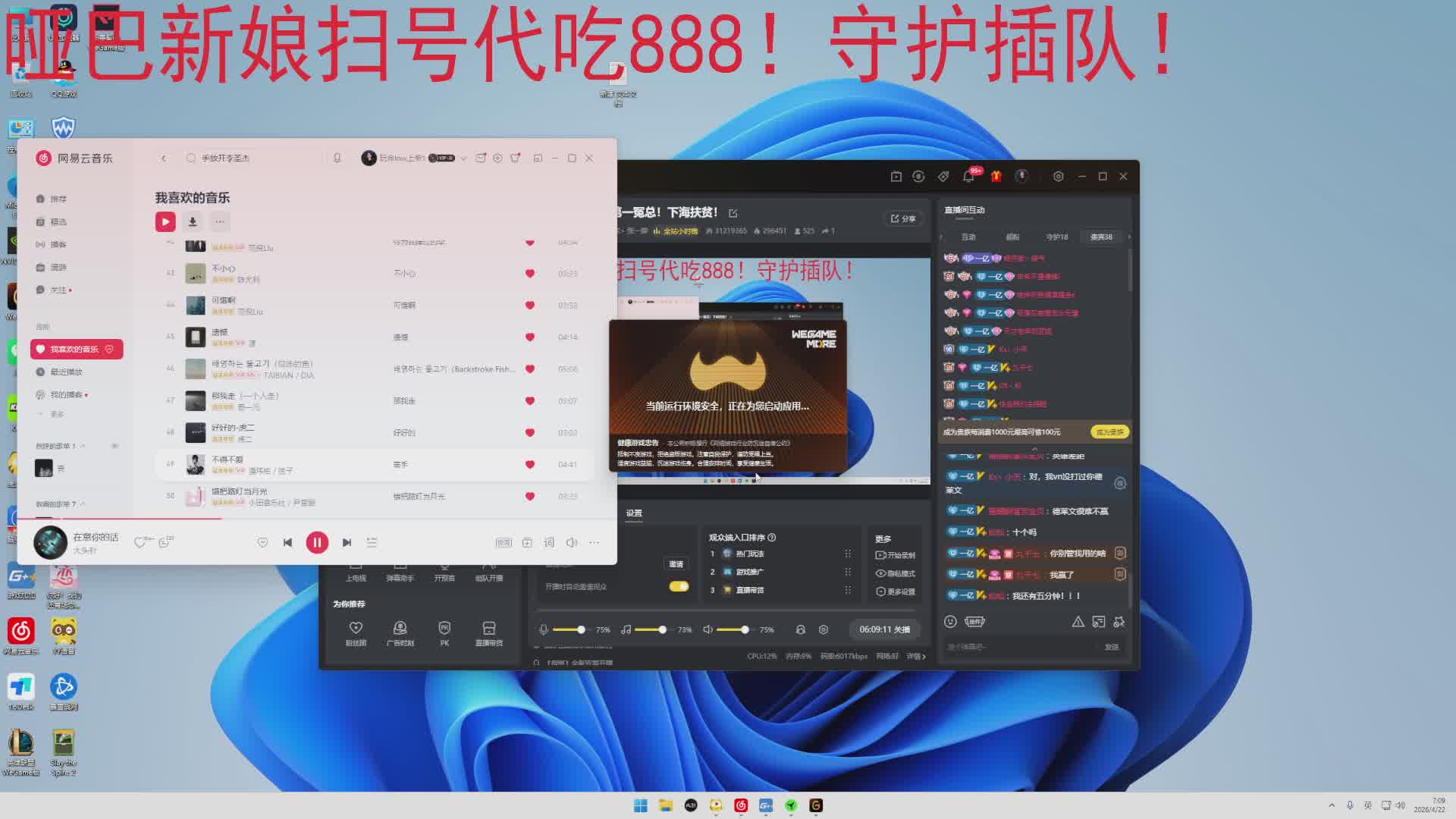Collapse the 创建的歌单 section
This screenshot has height=819, width=1456.
(x=83, y=446)
